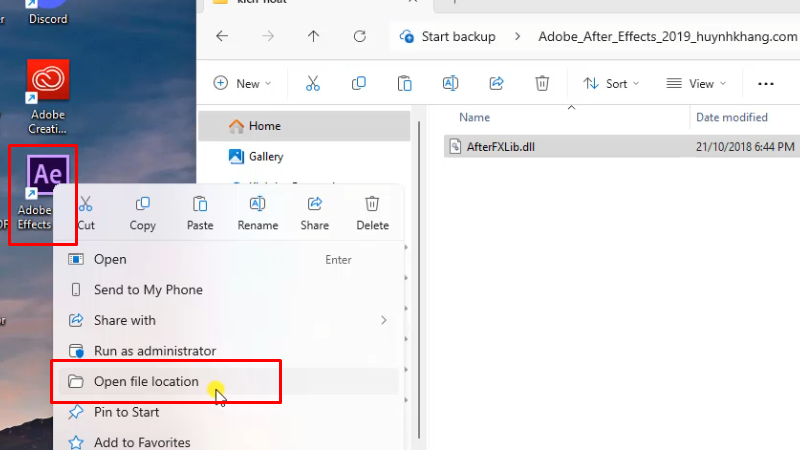Open the View dropdown
Screen dimensions: 800x450
click(696, 83)
